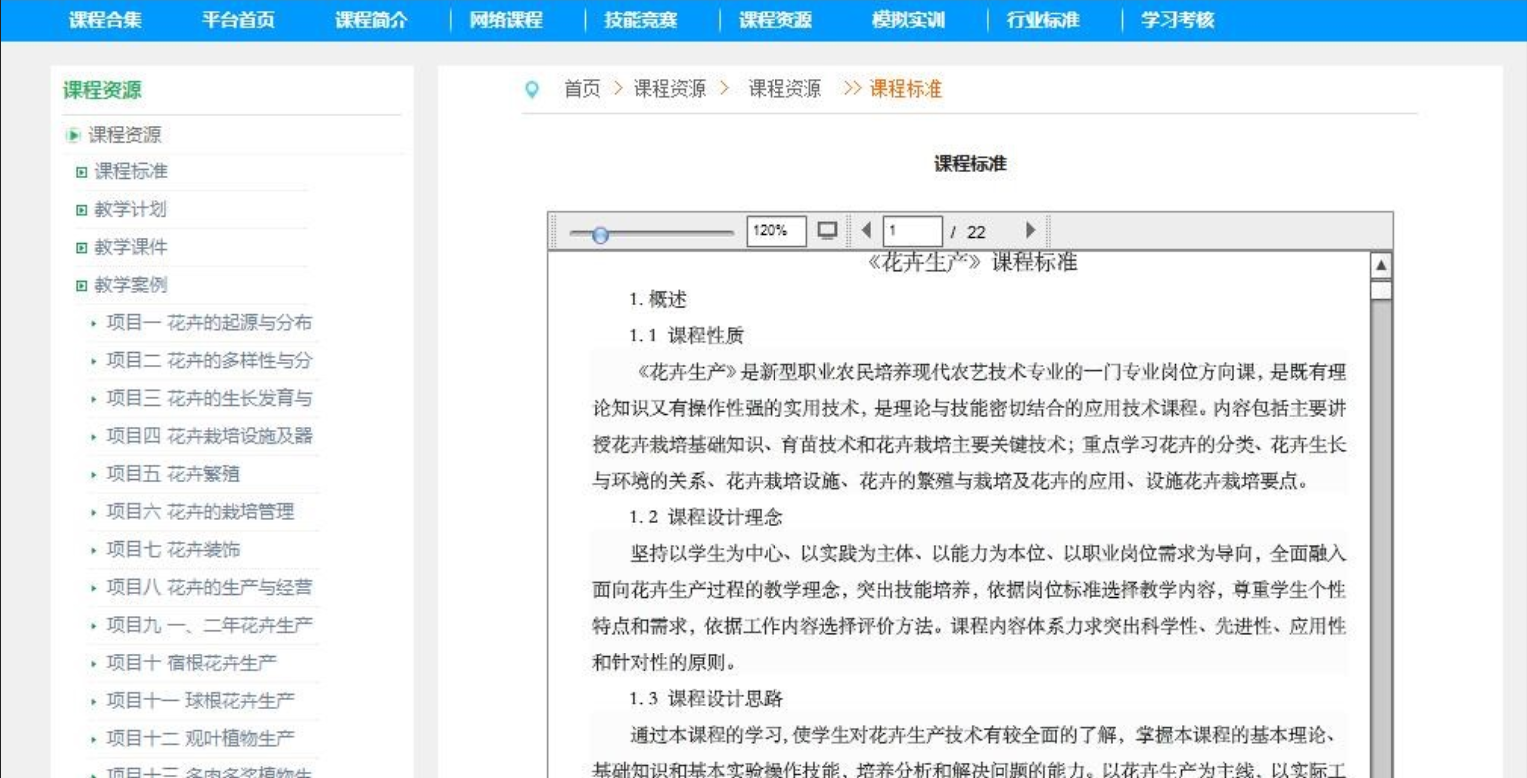Click the page number input box
Screen dimensions: 1527x778
pos(912,231)
